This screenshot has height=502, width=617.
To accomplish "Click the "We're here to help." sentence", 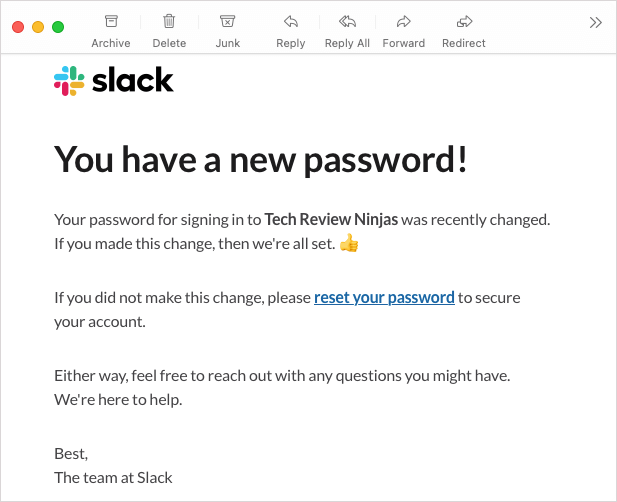I will (x=118, y=399).
